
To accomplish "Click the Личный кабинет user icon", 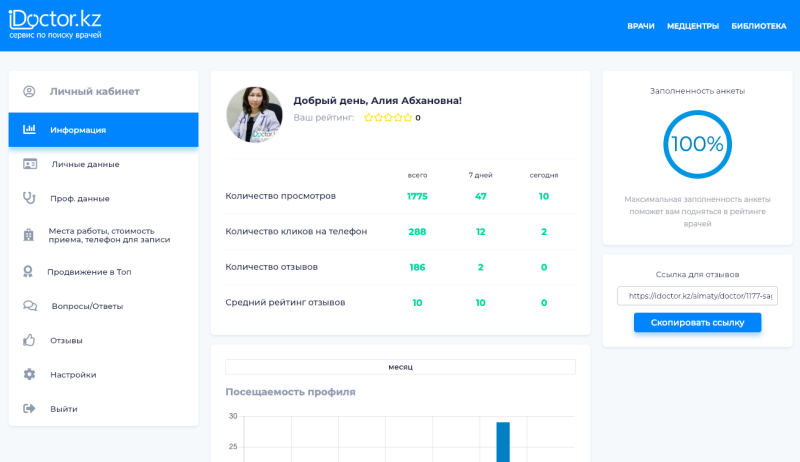I will pyautogui.click(x=29, y=91).
